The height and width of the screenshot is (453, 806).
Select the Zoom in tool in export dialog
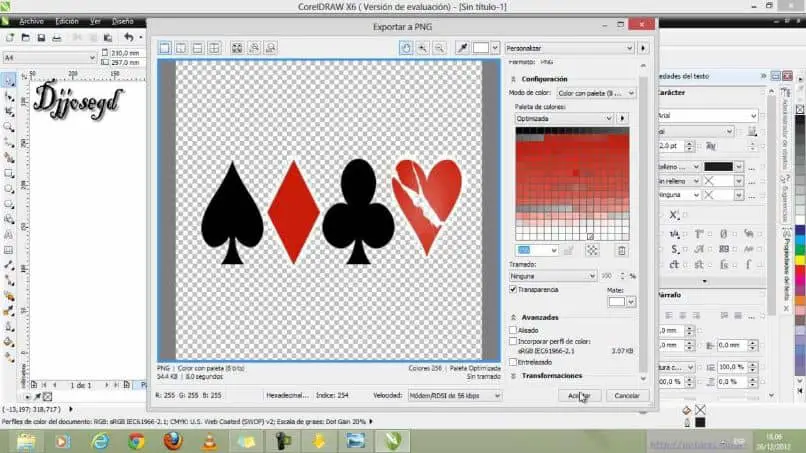tap(423, 48)
